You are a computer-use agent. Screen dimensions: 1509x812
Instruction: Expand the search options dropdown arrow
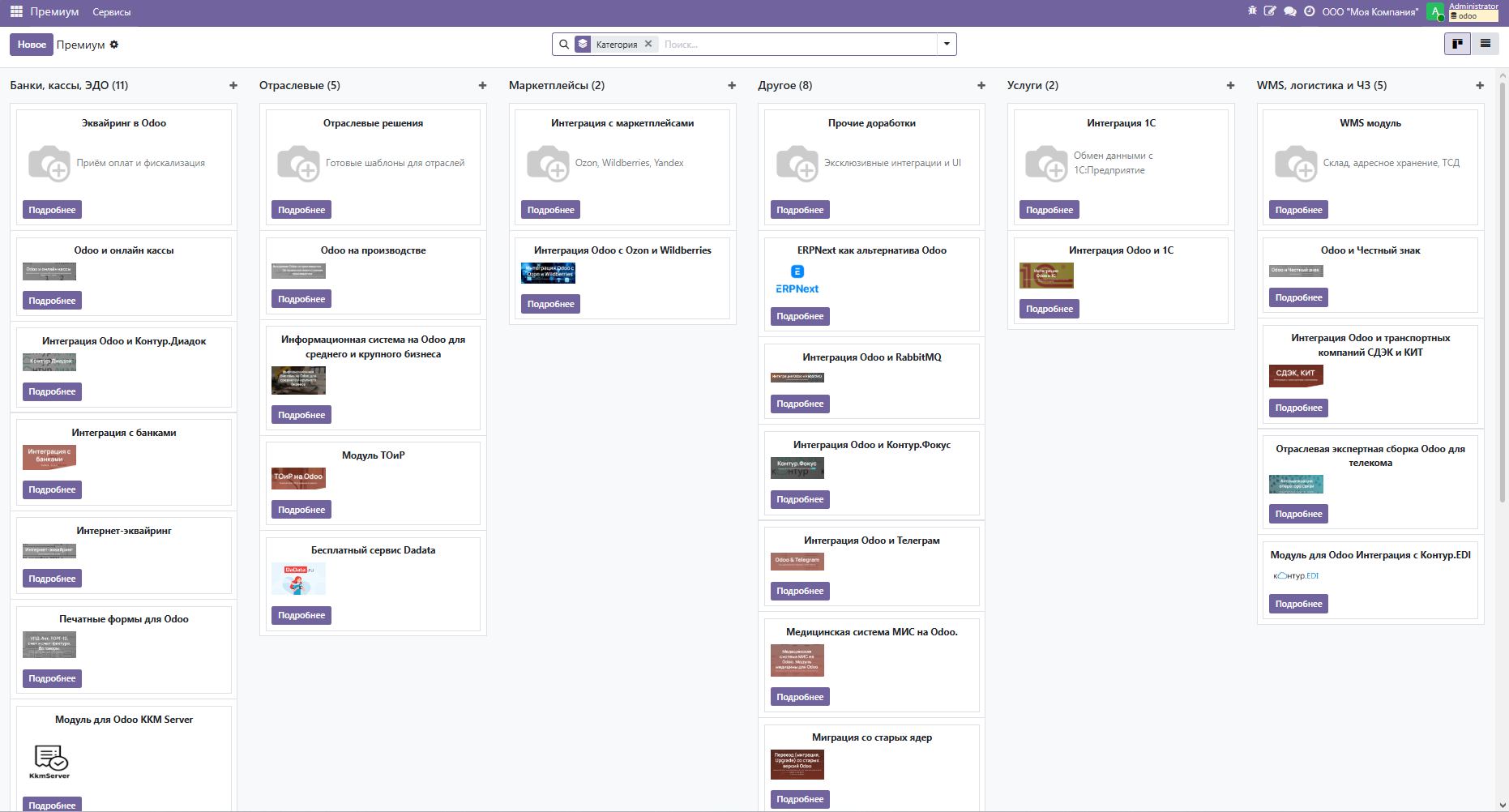(947, 44)
